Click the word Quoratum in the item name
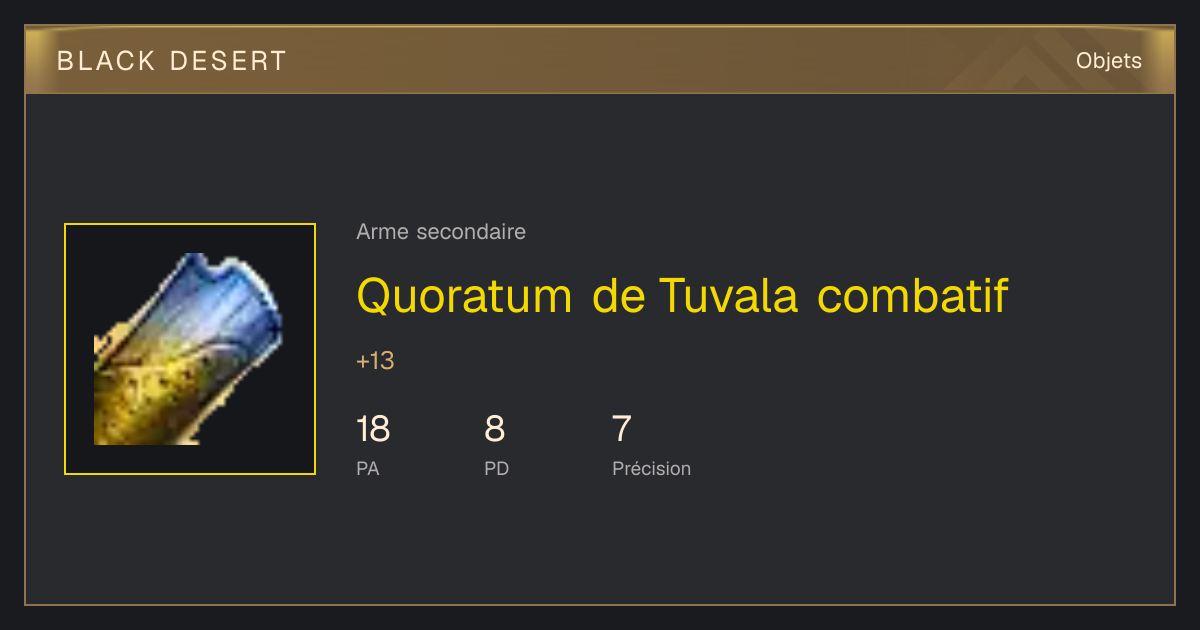 (465, 297)
